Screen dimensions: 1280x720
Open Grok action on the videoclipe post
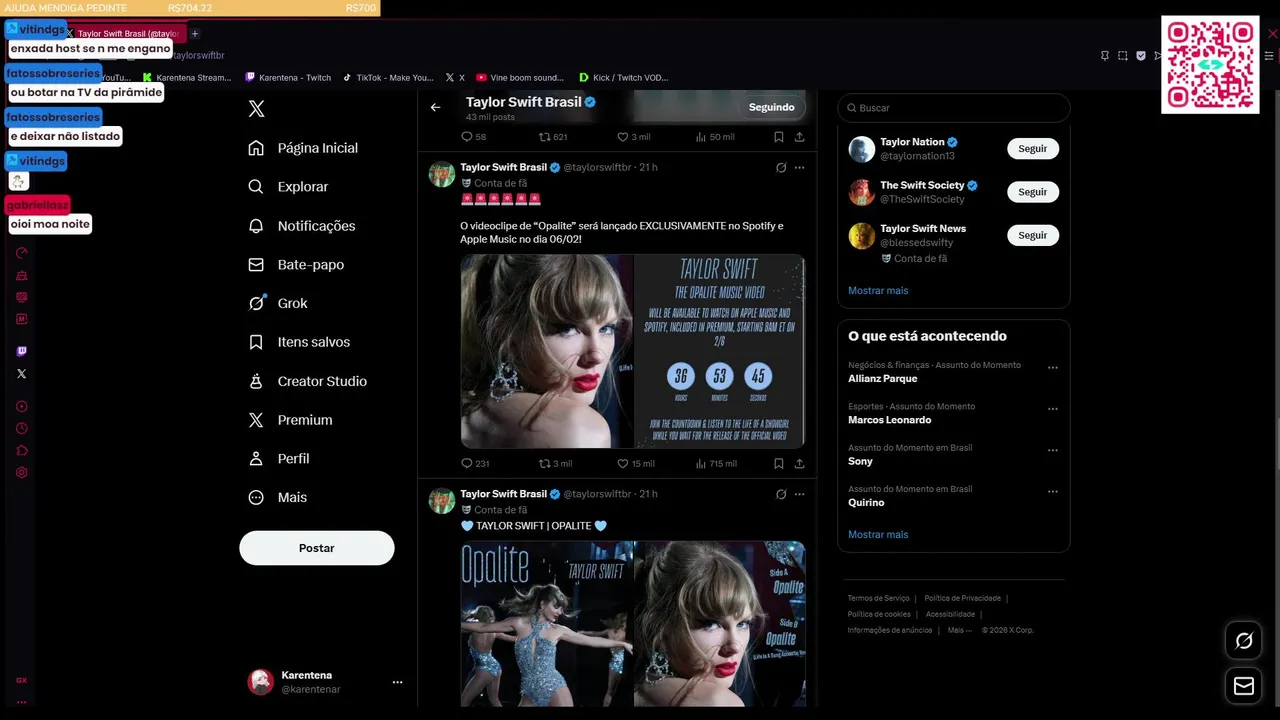click(x=781, y=168)
